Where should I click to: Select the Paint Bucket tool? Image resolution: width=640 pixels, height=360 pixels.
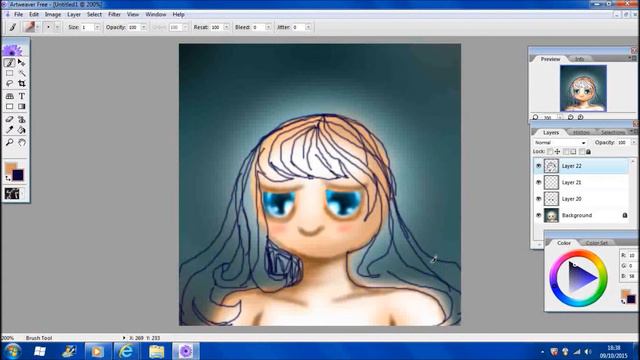tap(22, 130)
